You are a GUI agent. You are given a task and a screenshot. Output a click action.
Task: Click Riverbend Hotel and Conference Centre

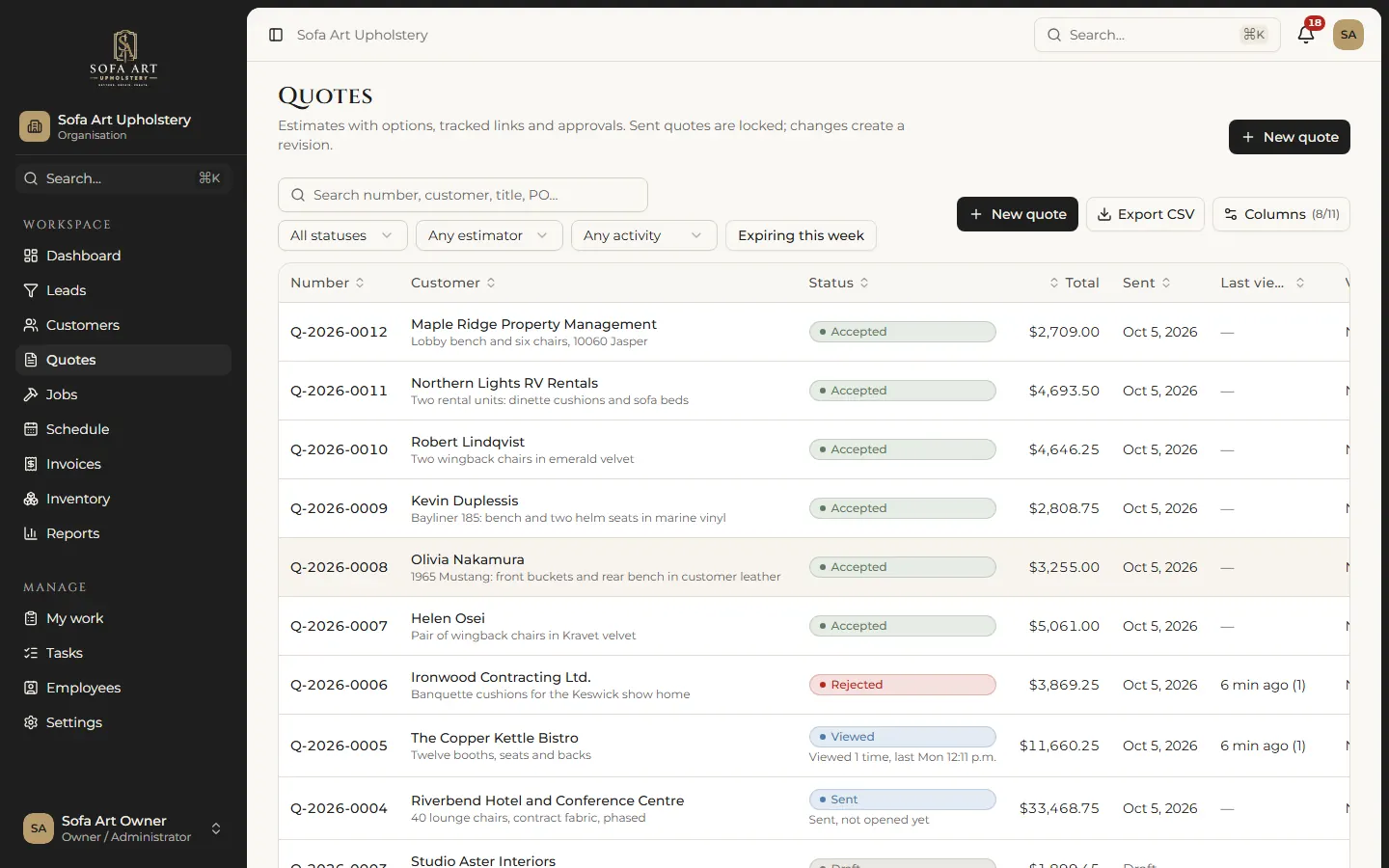[547, 800]
